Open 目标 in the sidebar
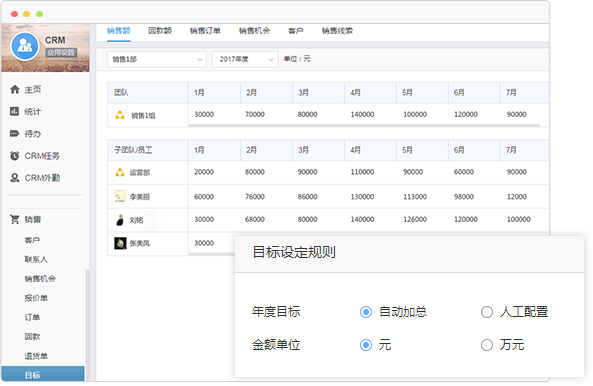The image size is (593, 386). pyautogui.click(x=43, y=374)
